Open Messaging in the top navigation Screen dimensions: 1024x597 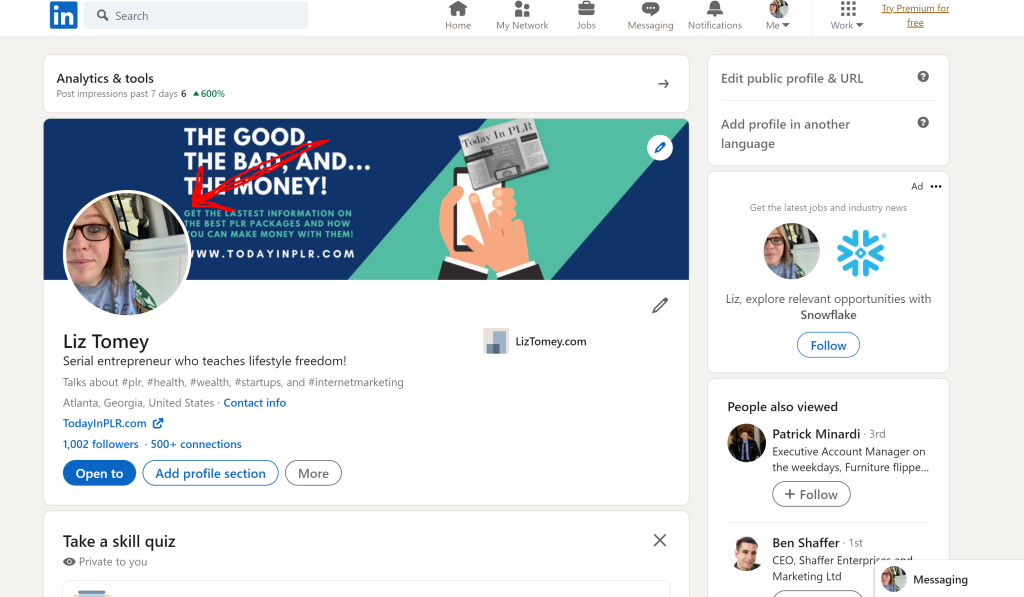coord(650,16)
